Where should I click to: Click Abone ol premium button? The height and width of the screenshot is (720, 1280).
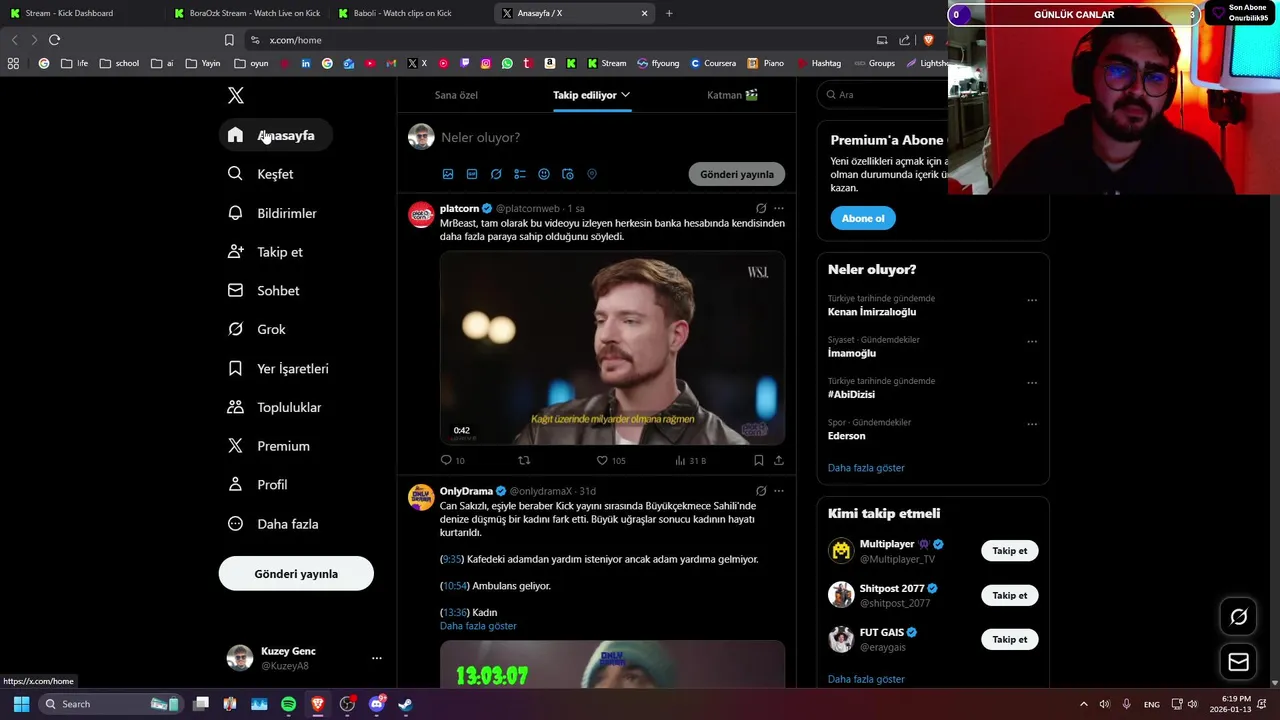tap(863, 218)
